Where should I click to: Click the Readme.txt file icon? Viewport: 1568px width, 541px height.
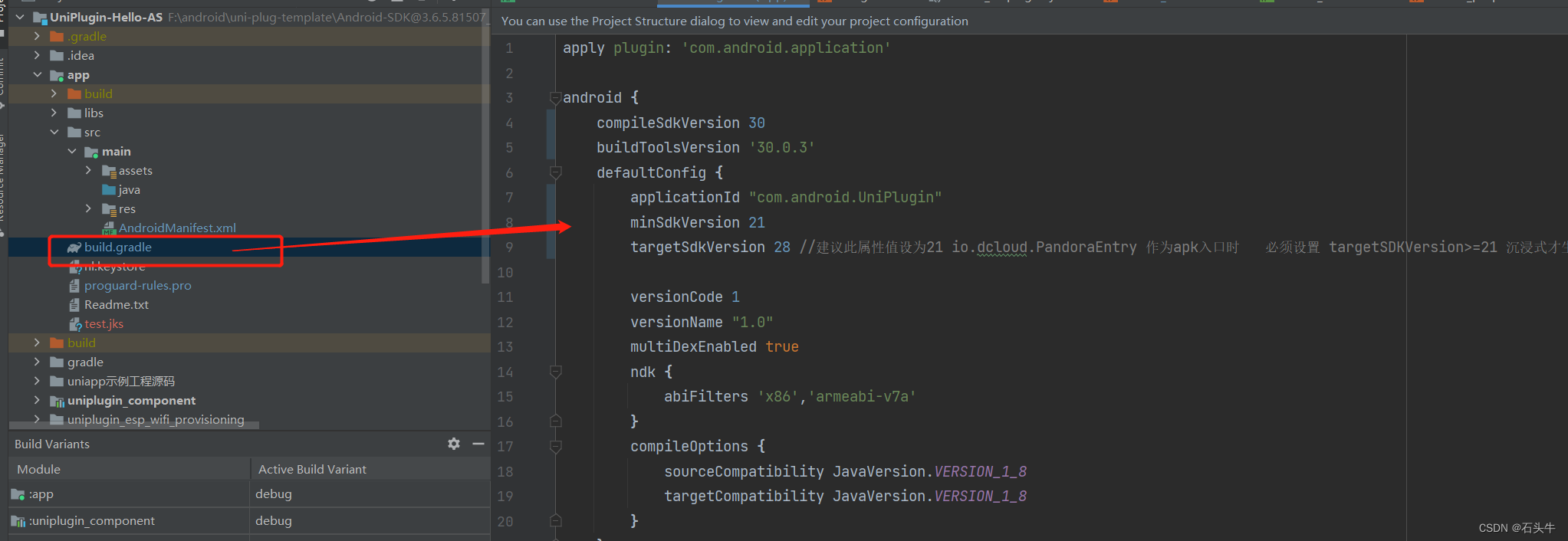tap(74, 305)
